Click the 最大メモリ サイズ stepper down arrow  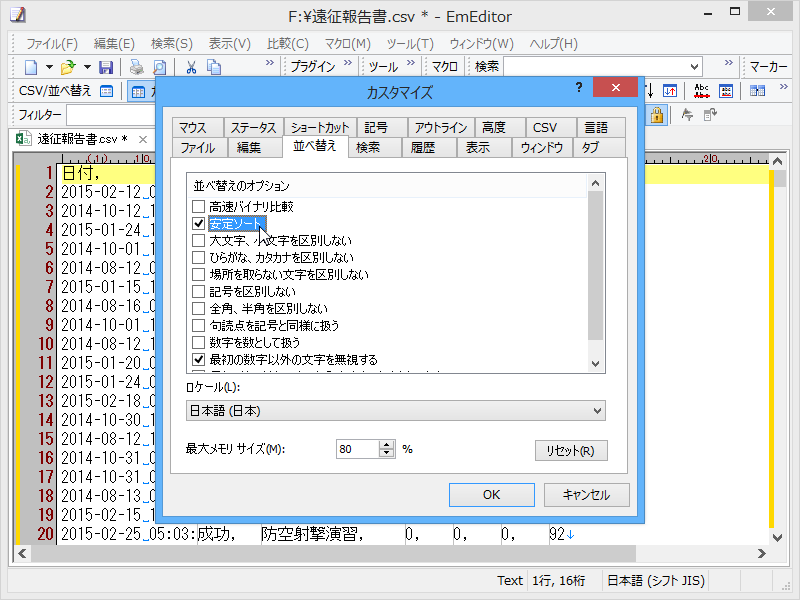click(x=387, y=454)
